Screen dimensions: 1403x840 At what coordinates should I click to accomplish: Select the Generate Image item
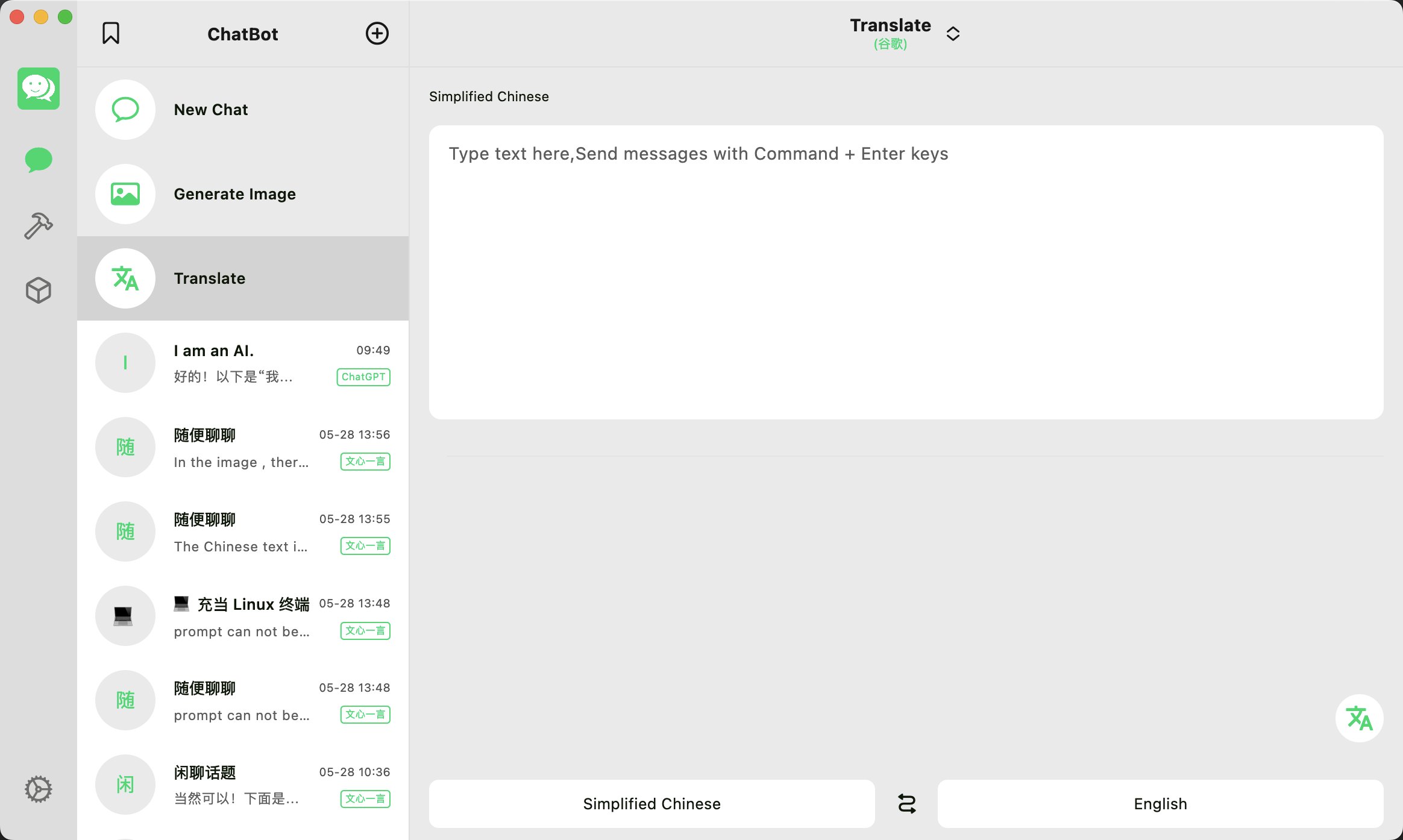click(x=243, y=194)
